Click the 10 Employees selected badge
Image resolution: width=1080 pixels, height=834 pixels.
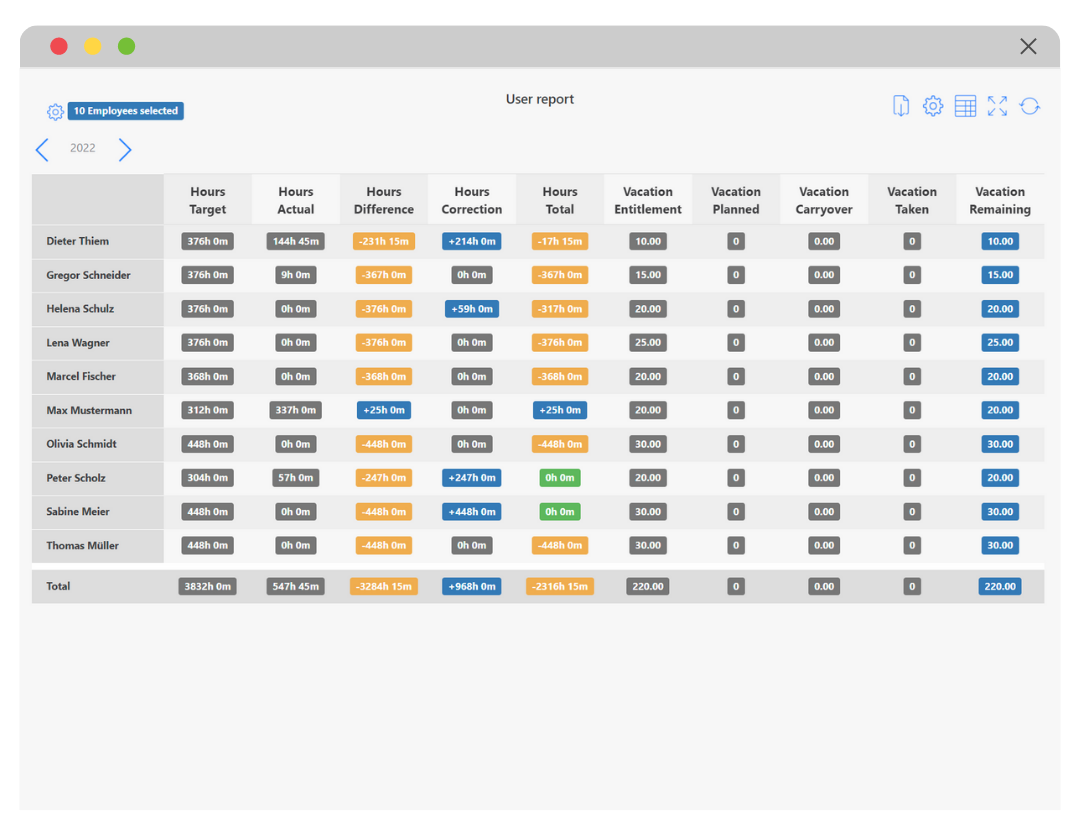[126, 111]
